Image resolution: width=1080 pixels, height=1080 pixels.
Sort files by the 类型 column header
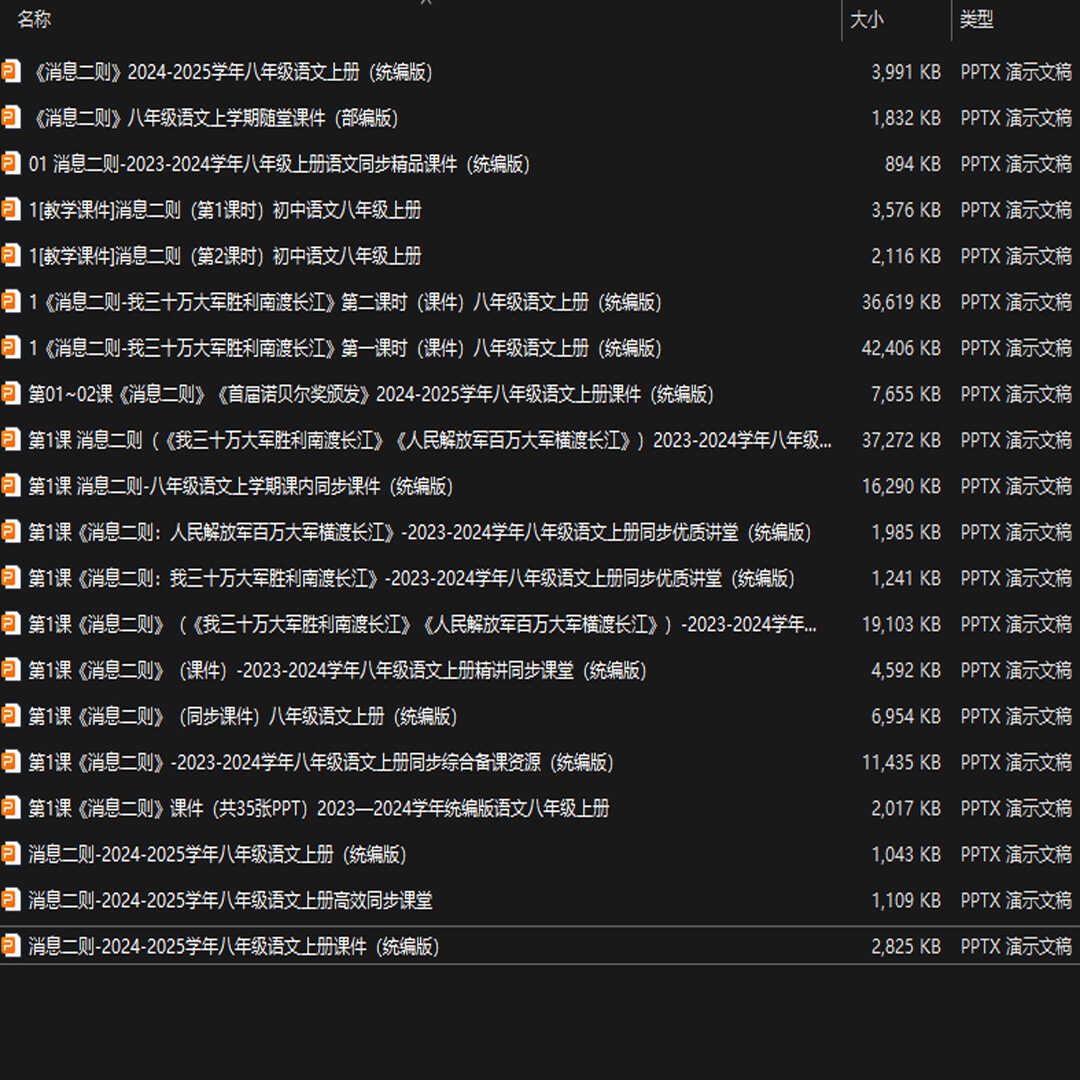976,19
